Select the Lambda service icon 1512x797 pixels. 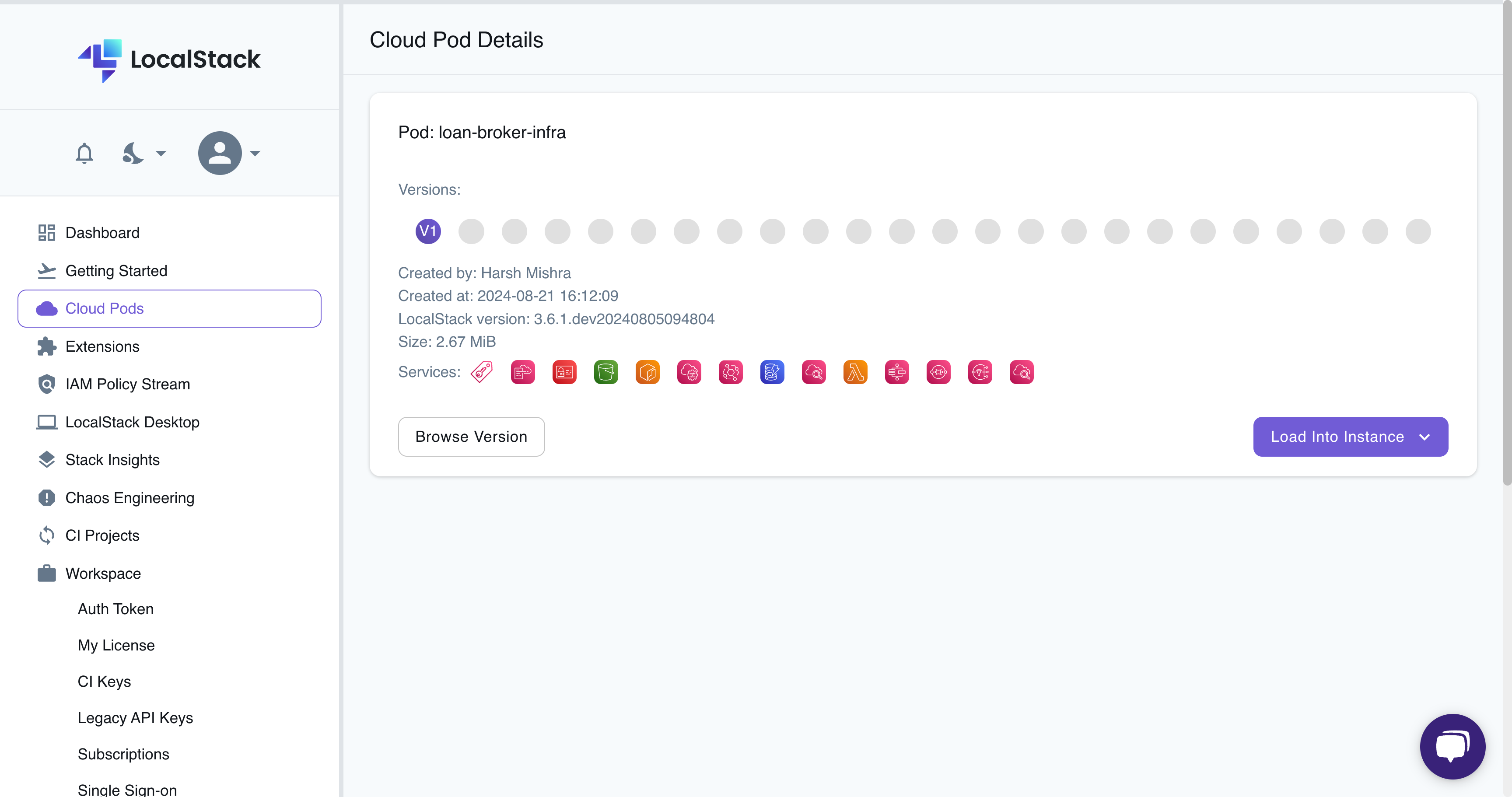855,372
